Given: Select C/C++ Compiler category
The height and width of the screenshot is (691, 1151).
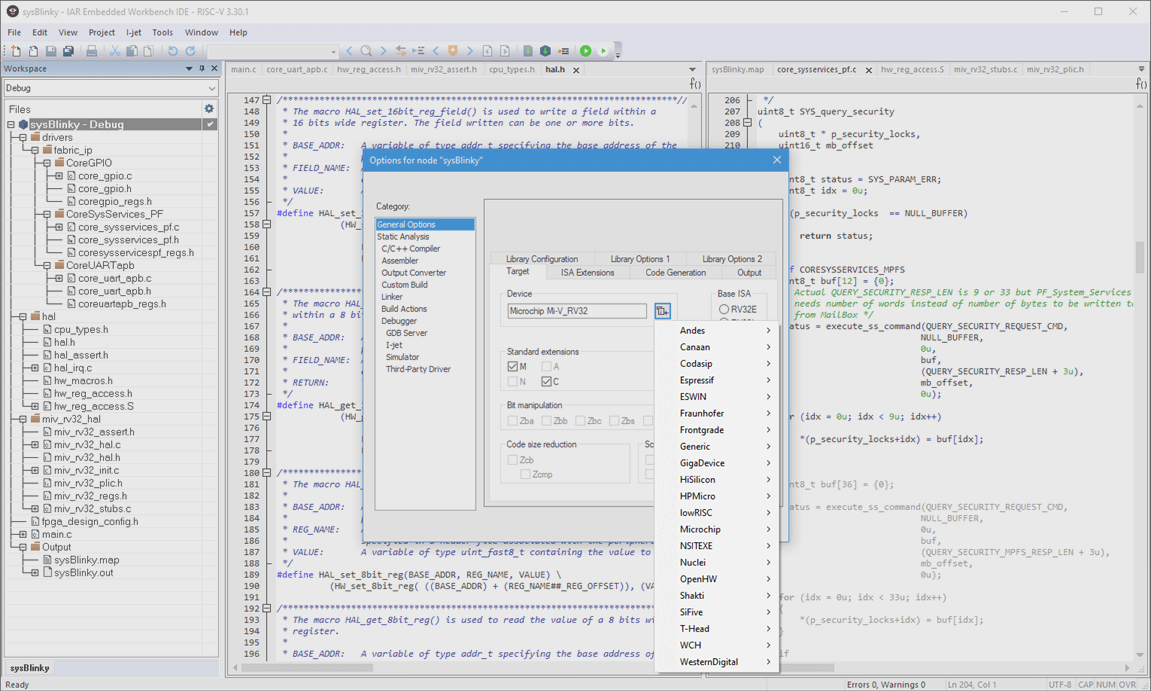Looking at the screenshot, I should coord(410,249).
